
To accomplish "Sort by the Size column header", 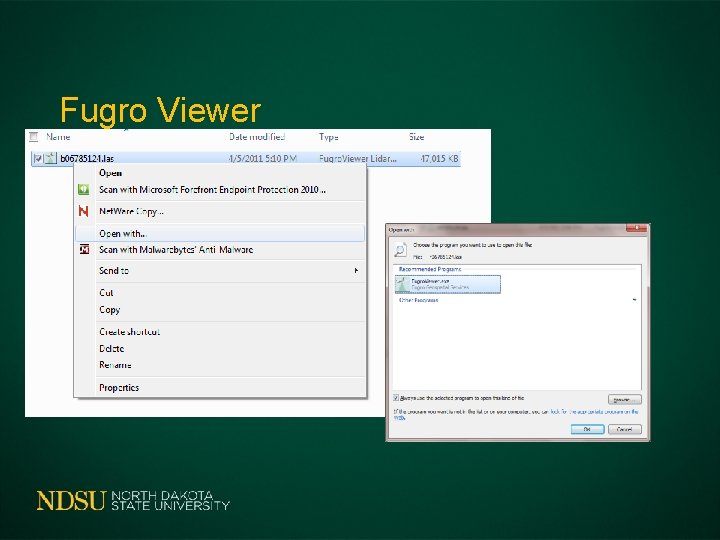I will coord(416,137).
